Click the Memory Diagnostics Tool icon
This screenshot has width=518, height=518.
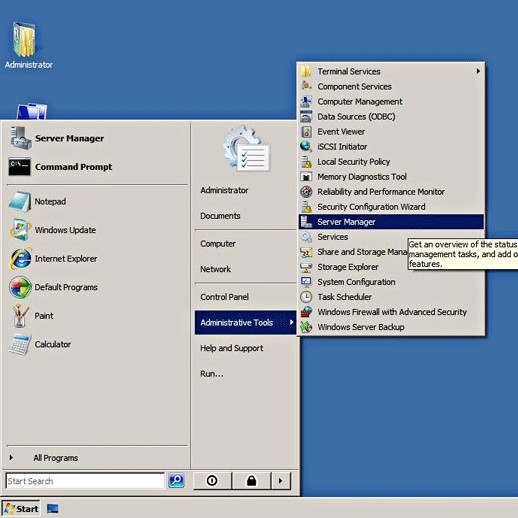point(306,177)
